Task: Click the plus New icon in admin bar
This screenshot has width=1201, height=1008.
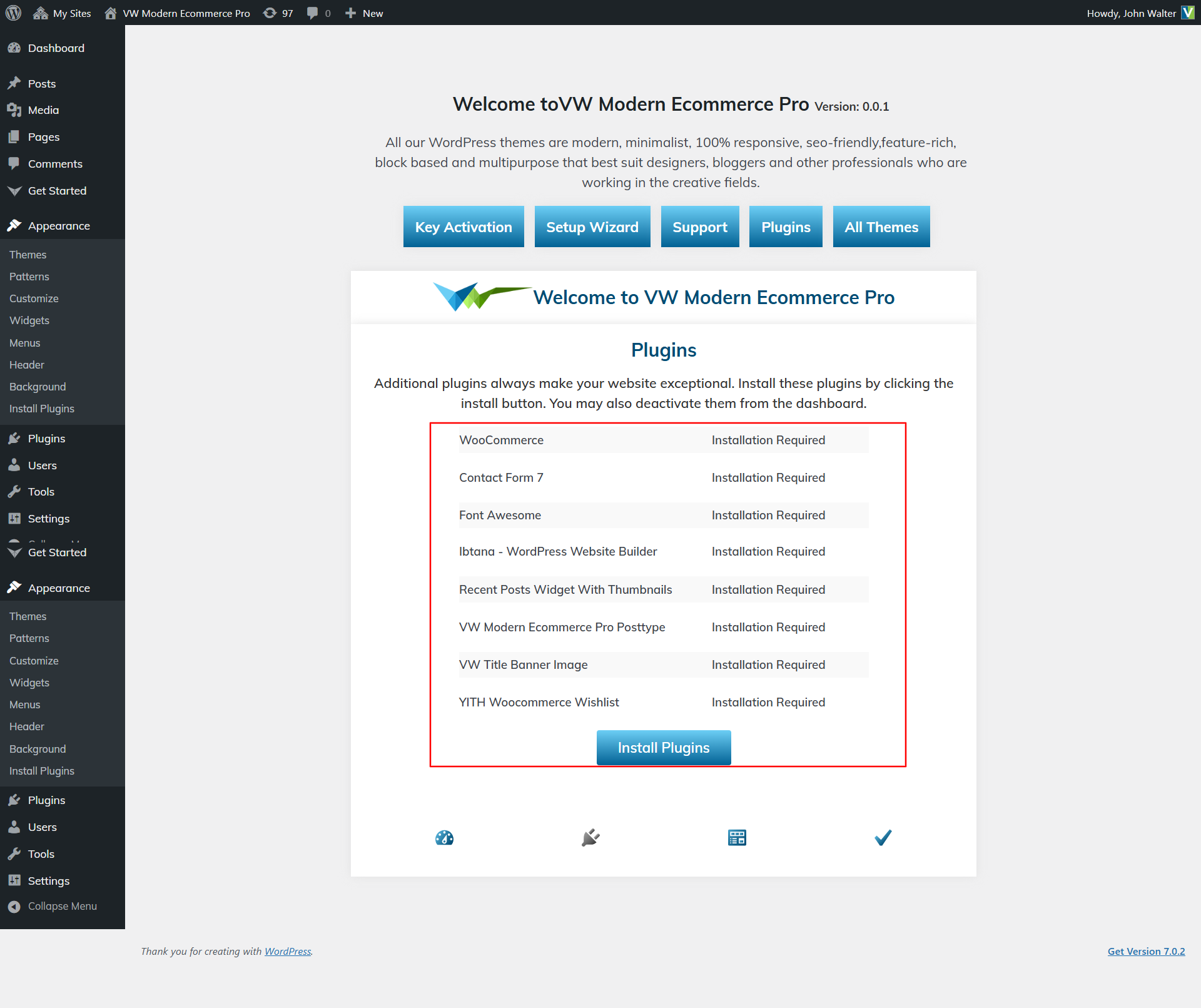Action: tap(350, 13)
